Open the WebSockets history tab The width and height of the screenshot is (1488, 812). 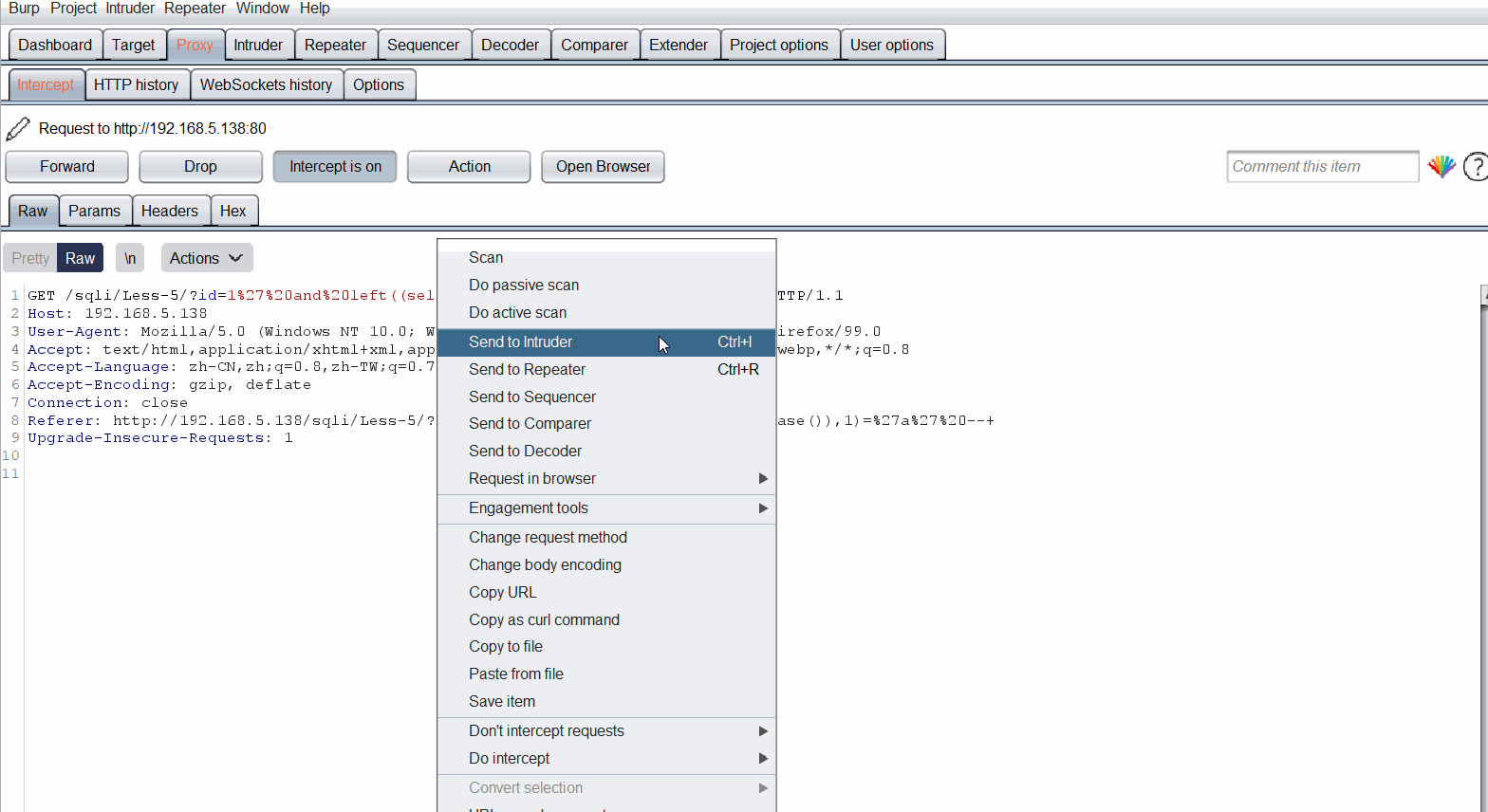point(267,85)
